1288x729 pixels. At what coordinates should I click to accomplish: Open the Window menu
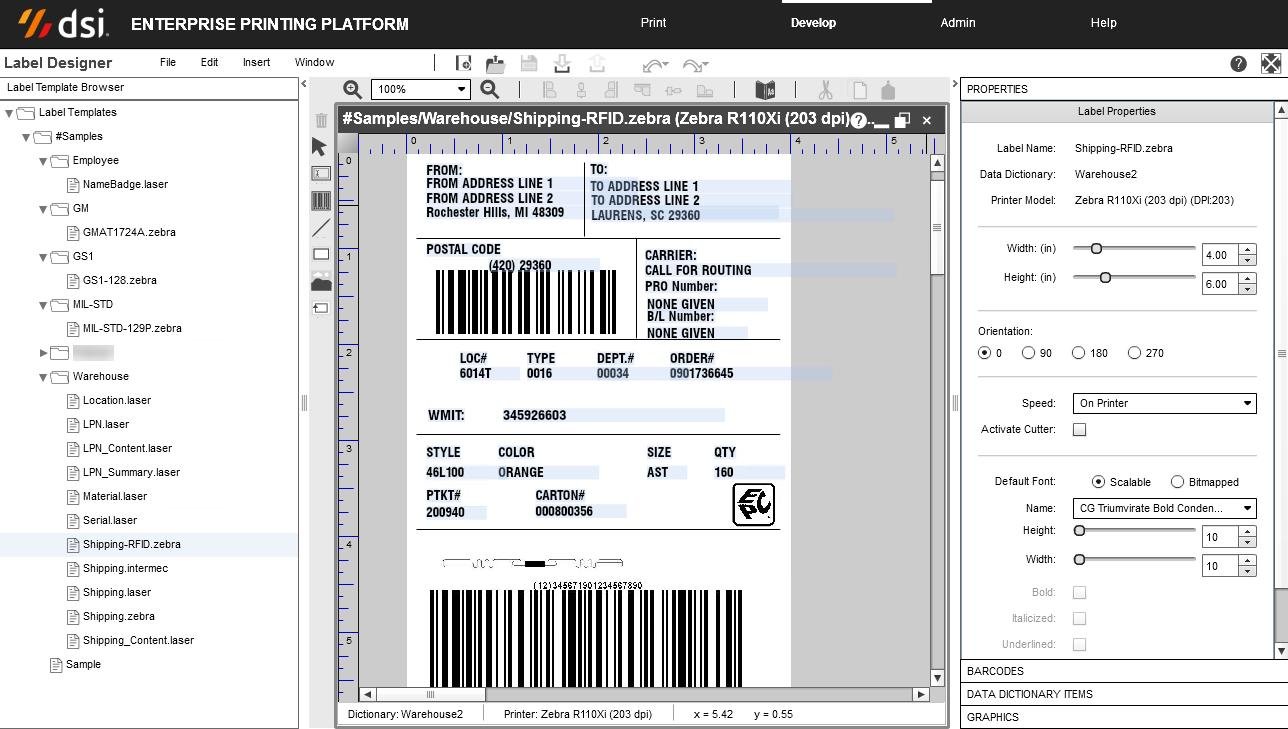[314, 62]
